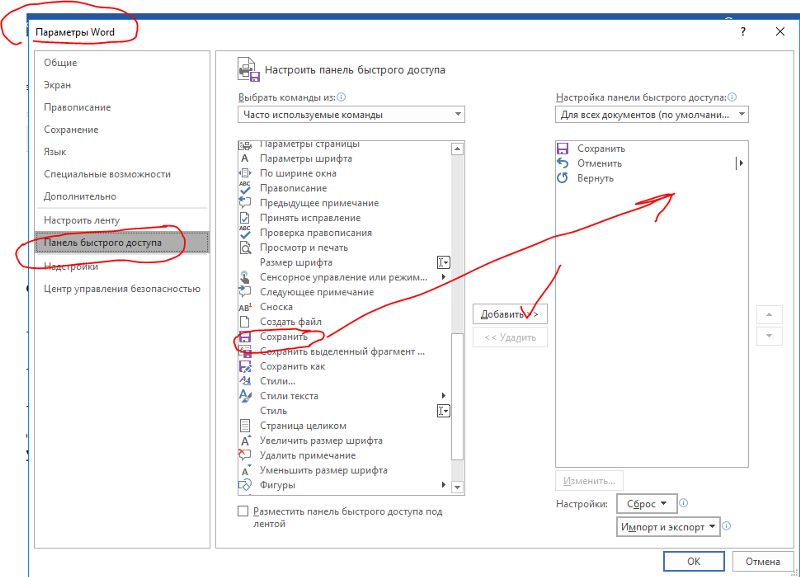Click the floppy icon beside Сохранить in commands list
The width and height of the screenshot is (800, 577).
point(245,337)
